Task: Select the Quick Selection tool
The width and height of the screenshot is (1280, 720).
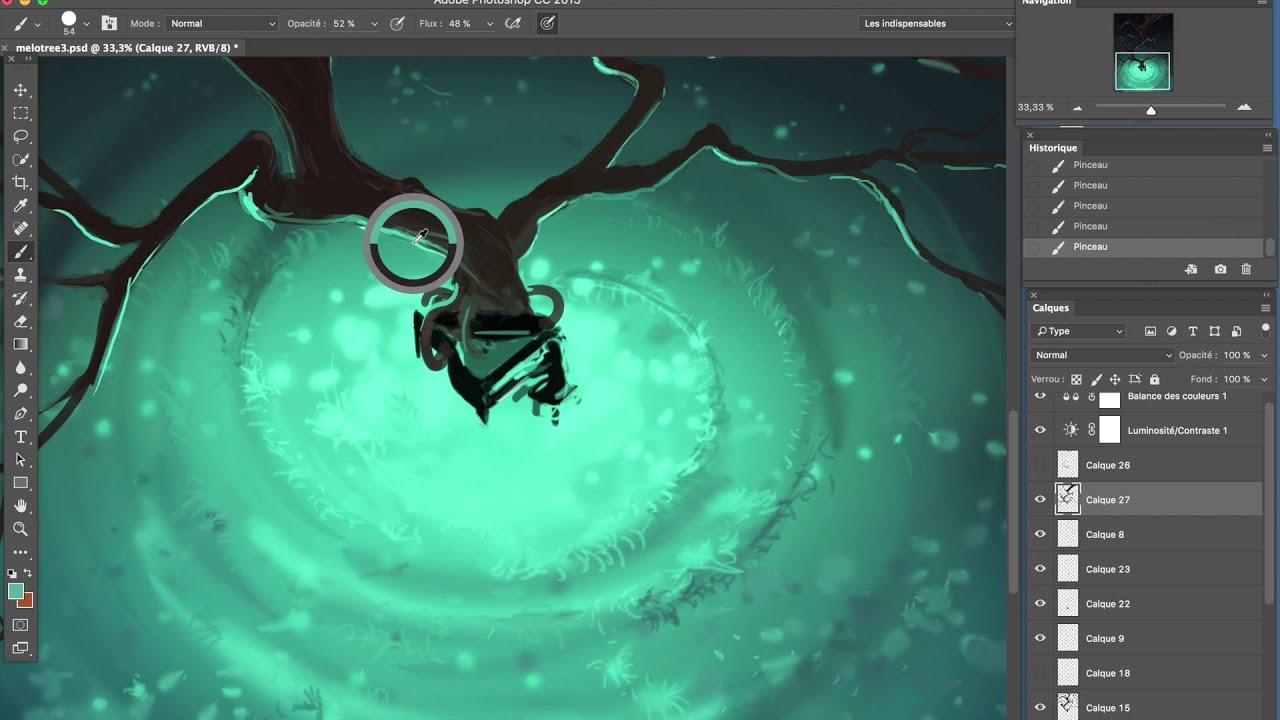Action: (x=20, y=159)
